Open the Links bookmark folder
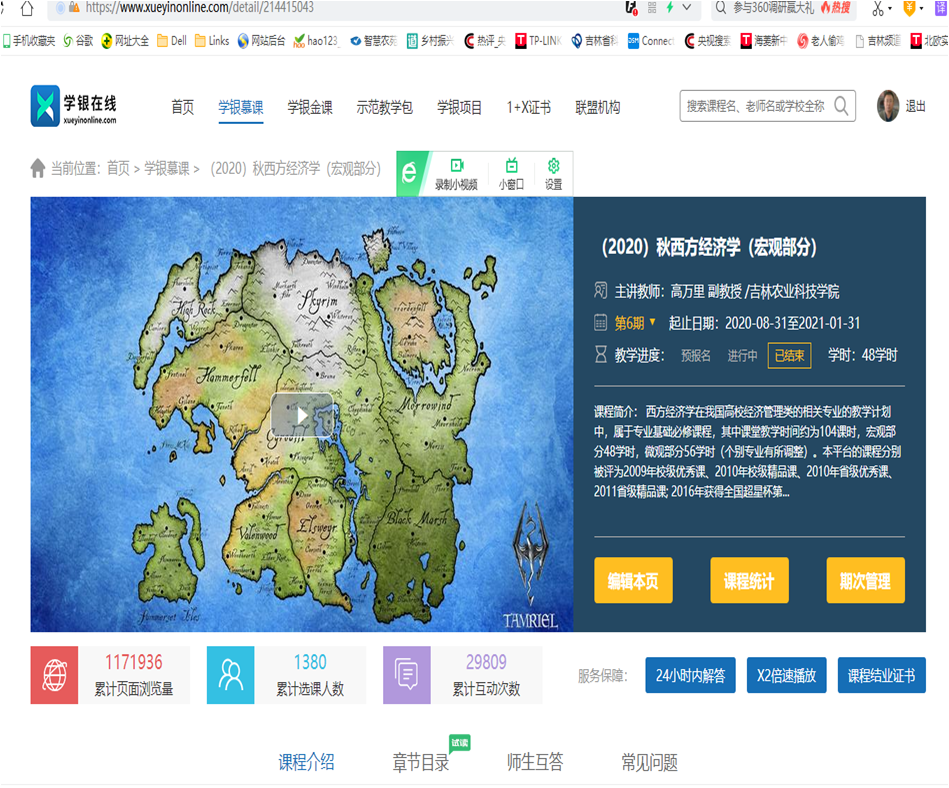 point(212,41)
